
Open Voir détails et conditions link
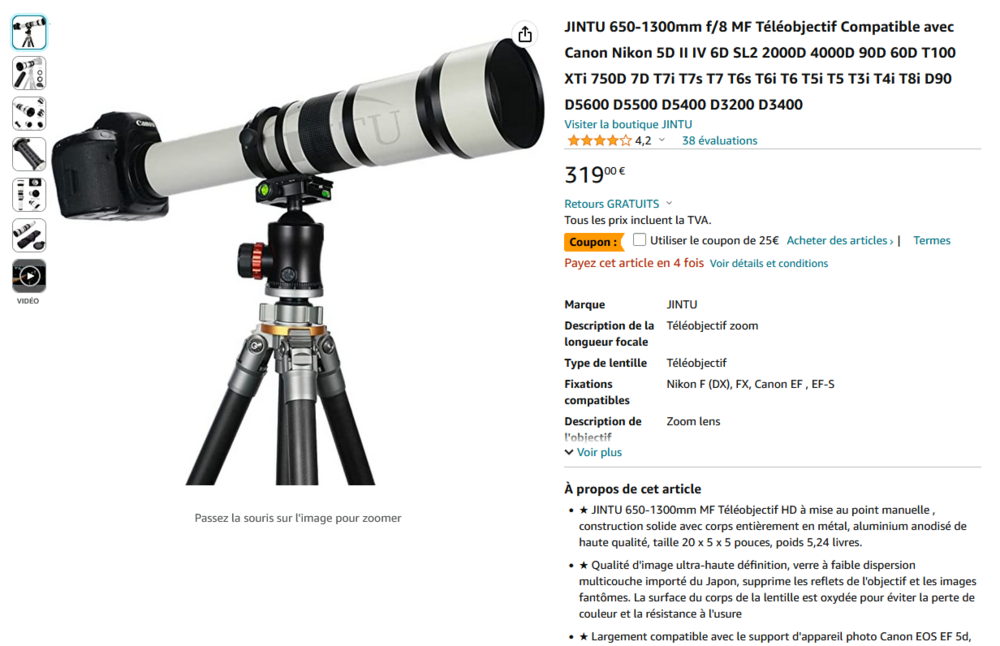point(768,263)
